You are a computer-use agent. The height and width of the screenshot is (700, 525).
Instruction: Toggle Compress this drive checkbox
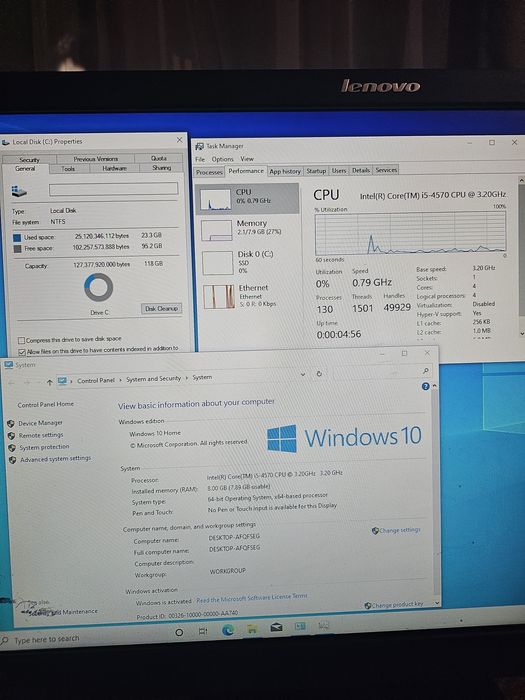pos(21,340)
